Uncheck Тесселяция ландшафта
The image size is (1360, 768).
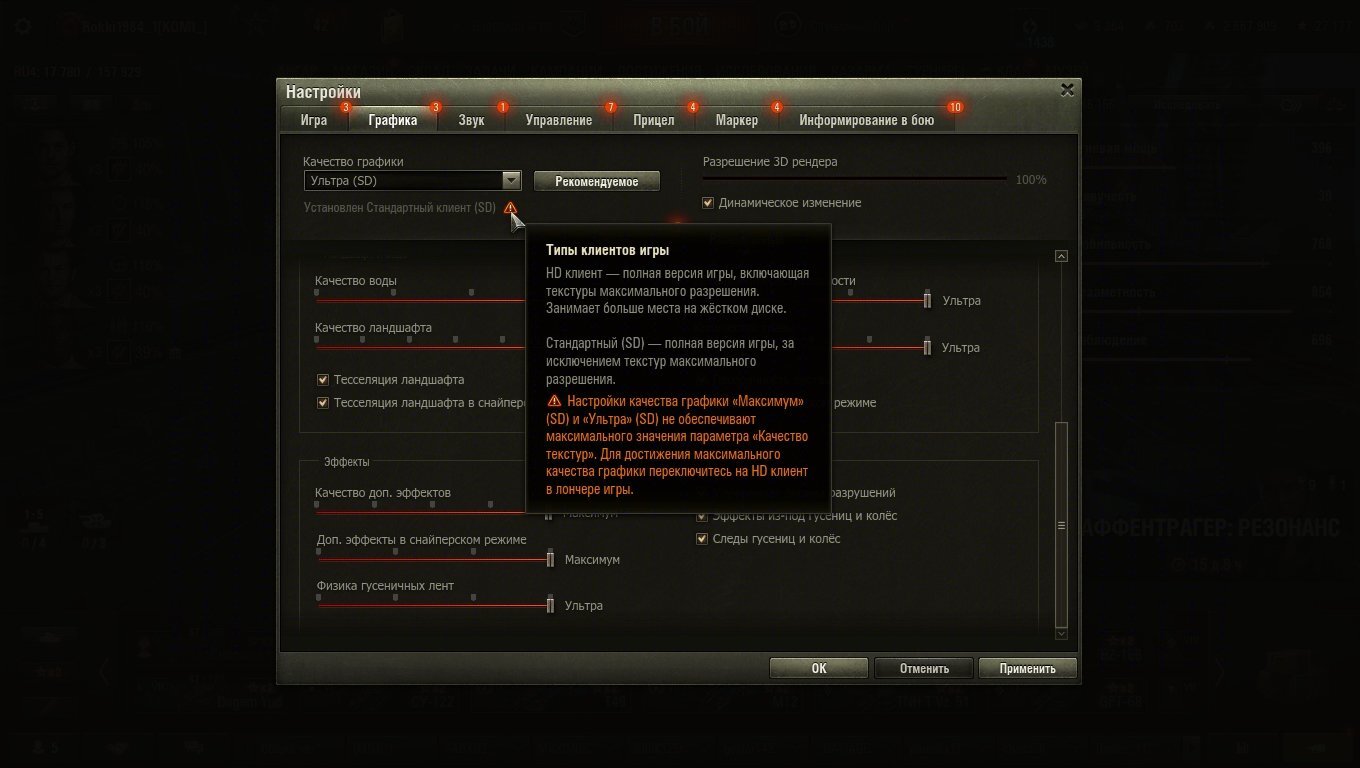click(x=323, y=380)
